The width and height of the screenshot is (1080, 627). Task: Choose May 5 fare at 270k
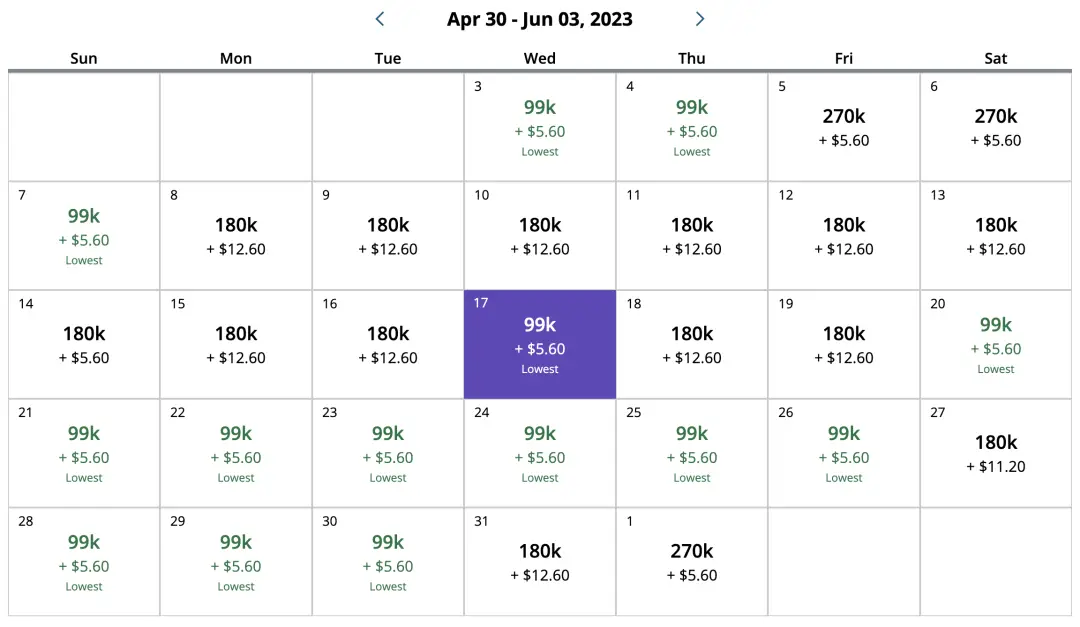(844, 127)
